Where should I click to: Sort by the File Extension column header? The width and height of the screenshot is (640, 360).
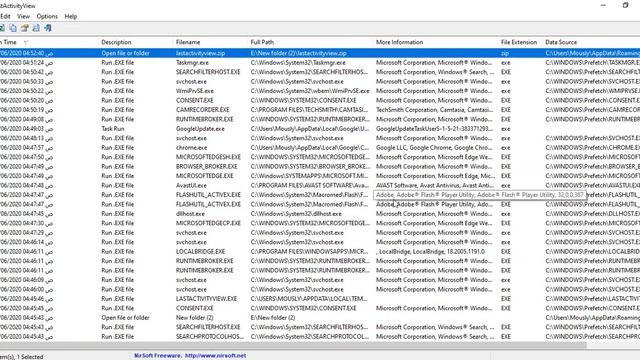click(x=519, y=42)
